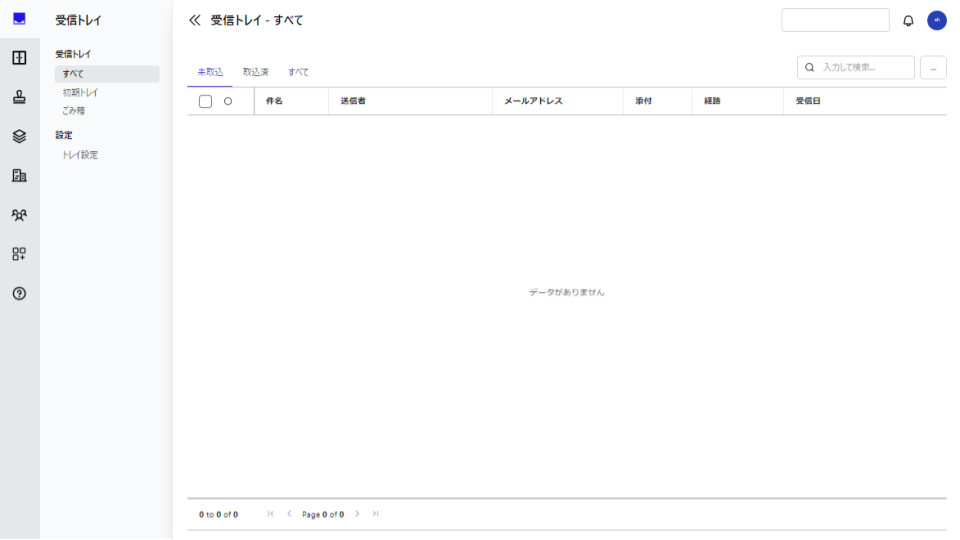
Task: Select 初期トレイ in sidebar
Action: (80, 92)
